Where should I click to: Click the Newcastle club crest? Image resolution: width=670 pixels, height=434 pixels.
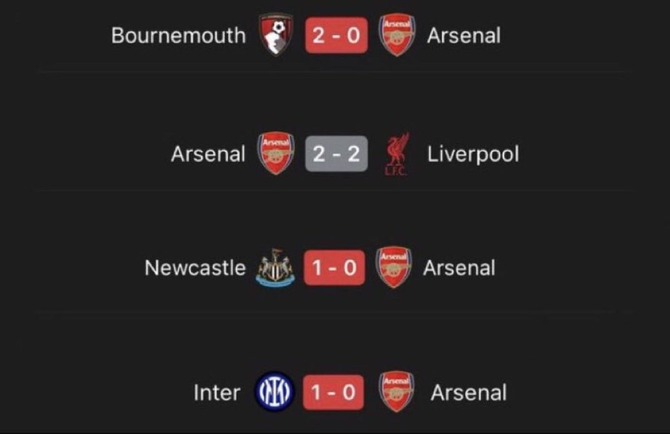pyautogui.click(x=275, y=268)
